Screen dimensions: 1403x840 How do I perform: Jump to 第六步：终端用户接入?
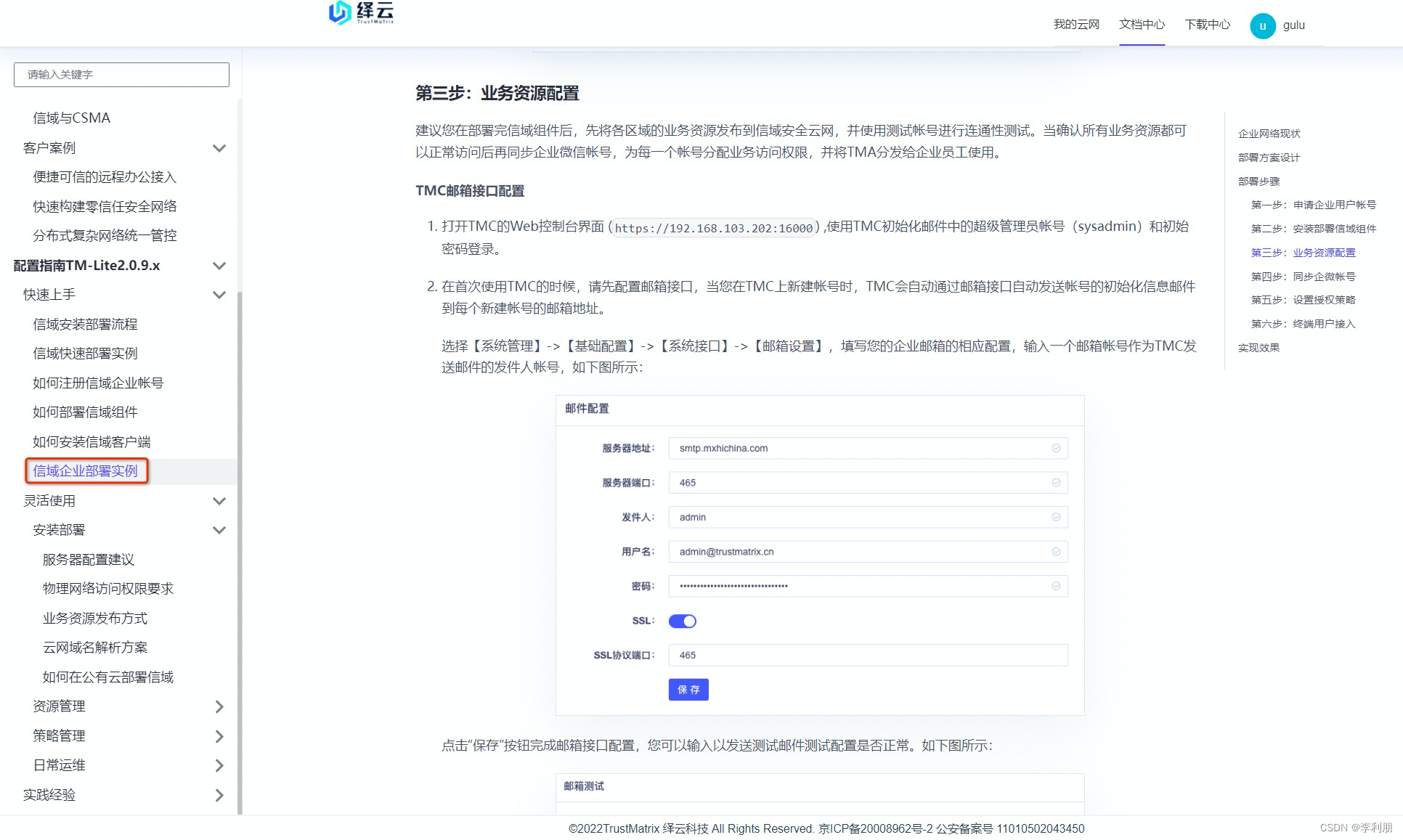tap(1304, 324)
